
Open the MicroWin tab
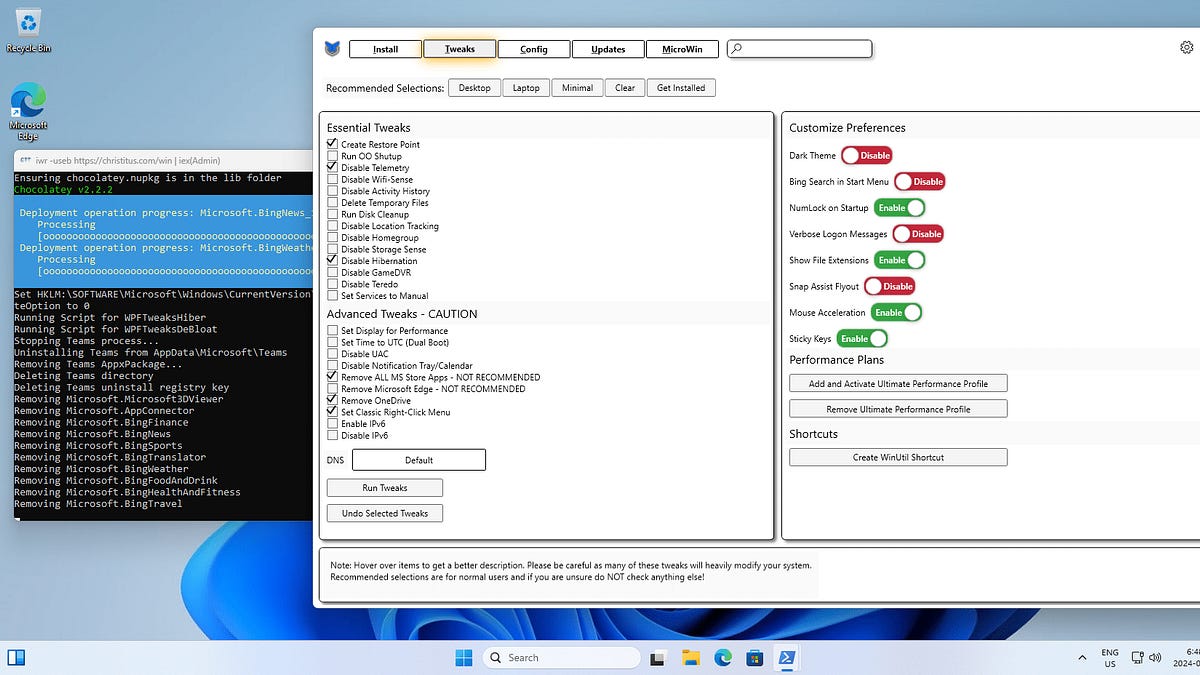682,49
